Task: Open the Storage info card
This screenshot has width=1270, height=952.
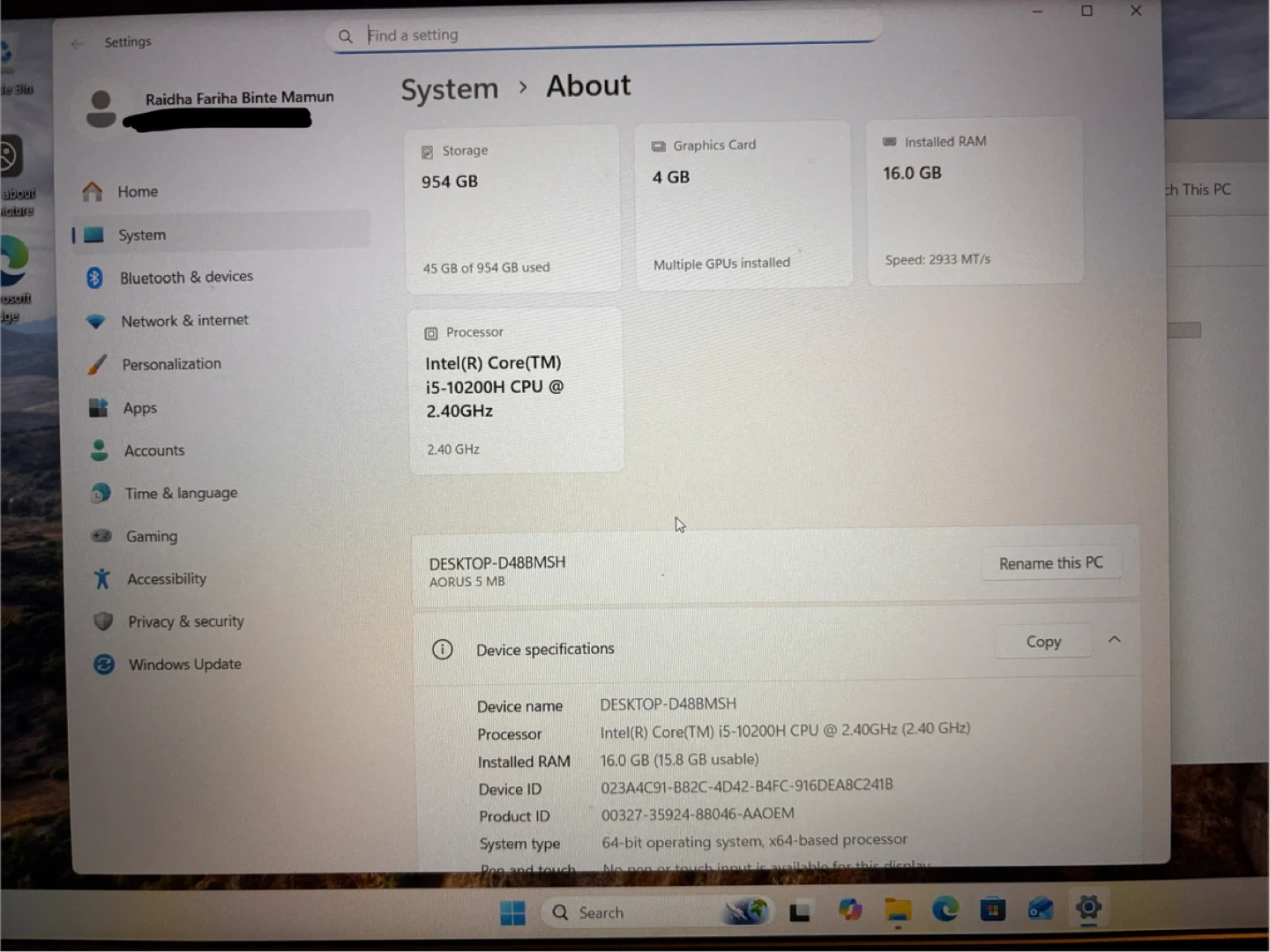Action: (512, 209)
